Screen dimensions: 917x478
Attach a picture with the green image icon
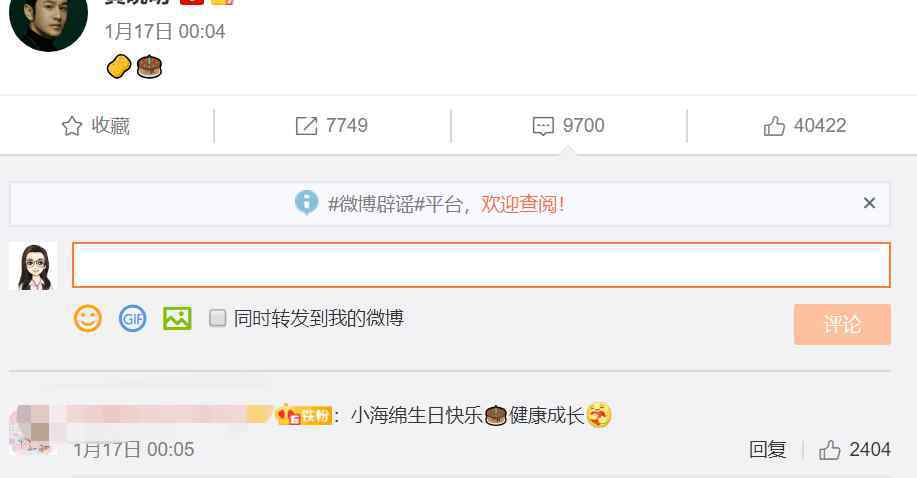tap(177, 318)
